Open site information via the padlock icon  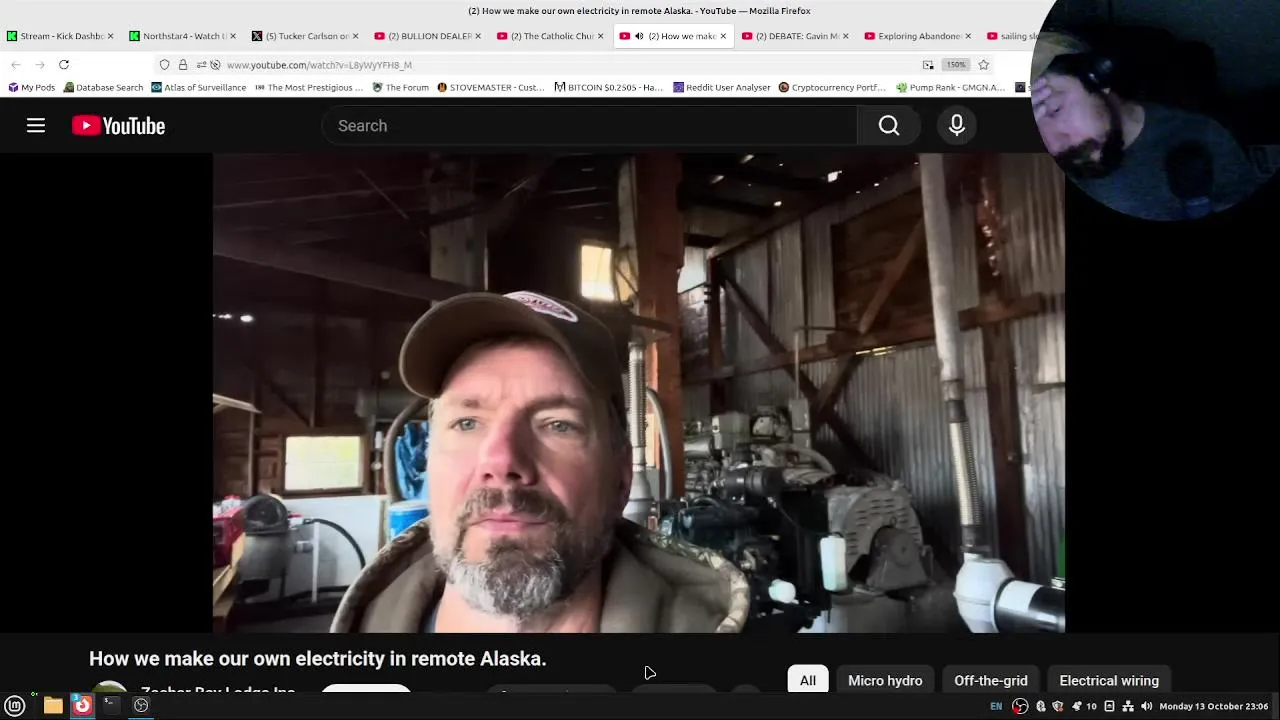[x=183, y=65]
